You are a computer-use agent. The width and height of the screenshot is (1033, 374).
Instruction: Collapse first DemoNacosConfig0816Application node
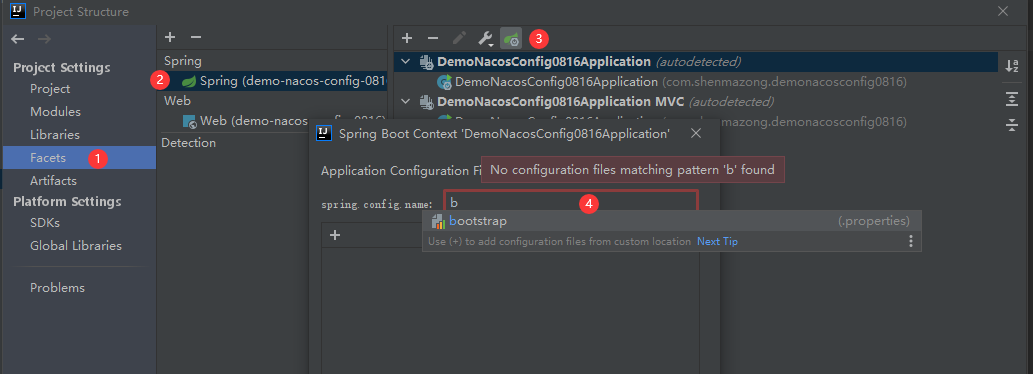click(406, 62)
